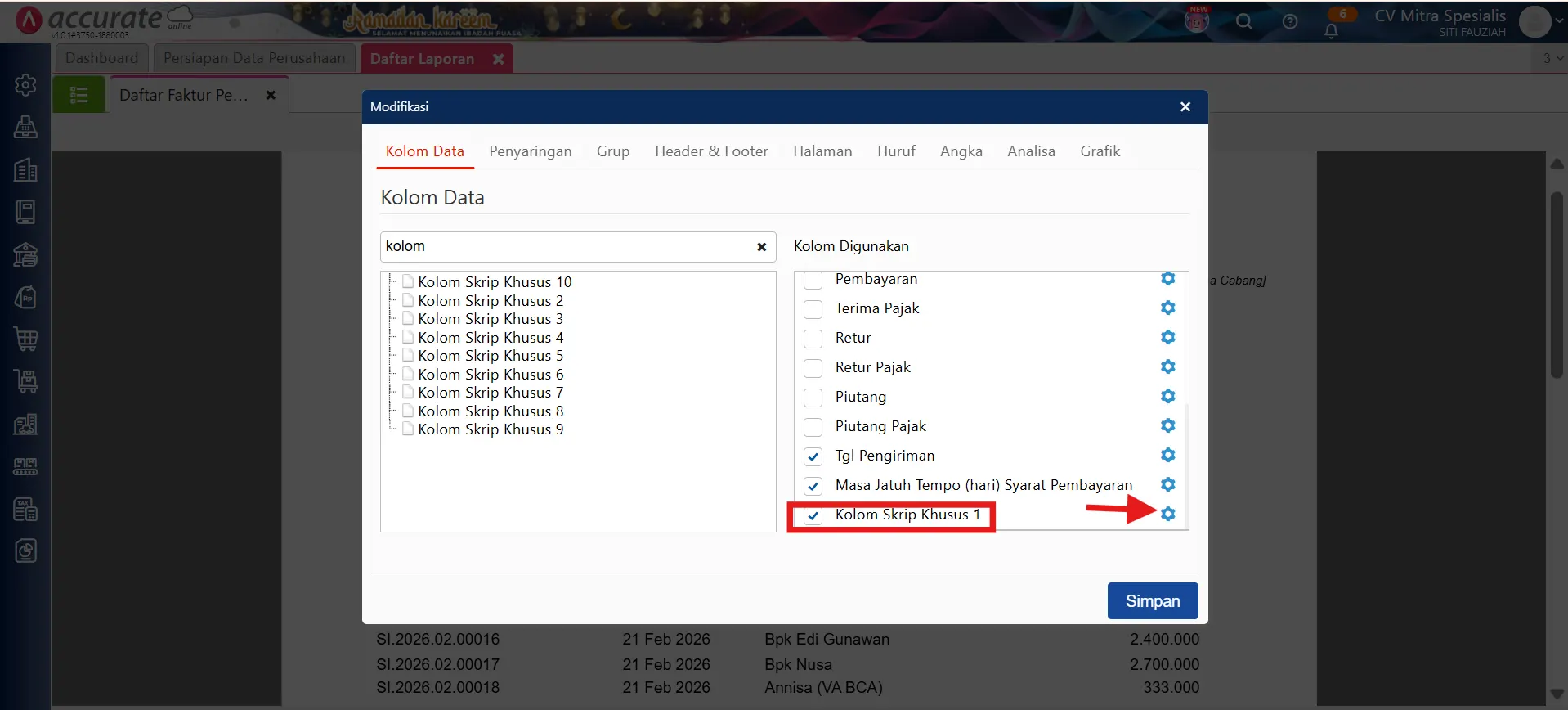
Task: Open the gear settings for Retur Pajak
Action: pyautogui.click(x=1167, y=366)
